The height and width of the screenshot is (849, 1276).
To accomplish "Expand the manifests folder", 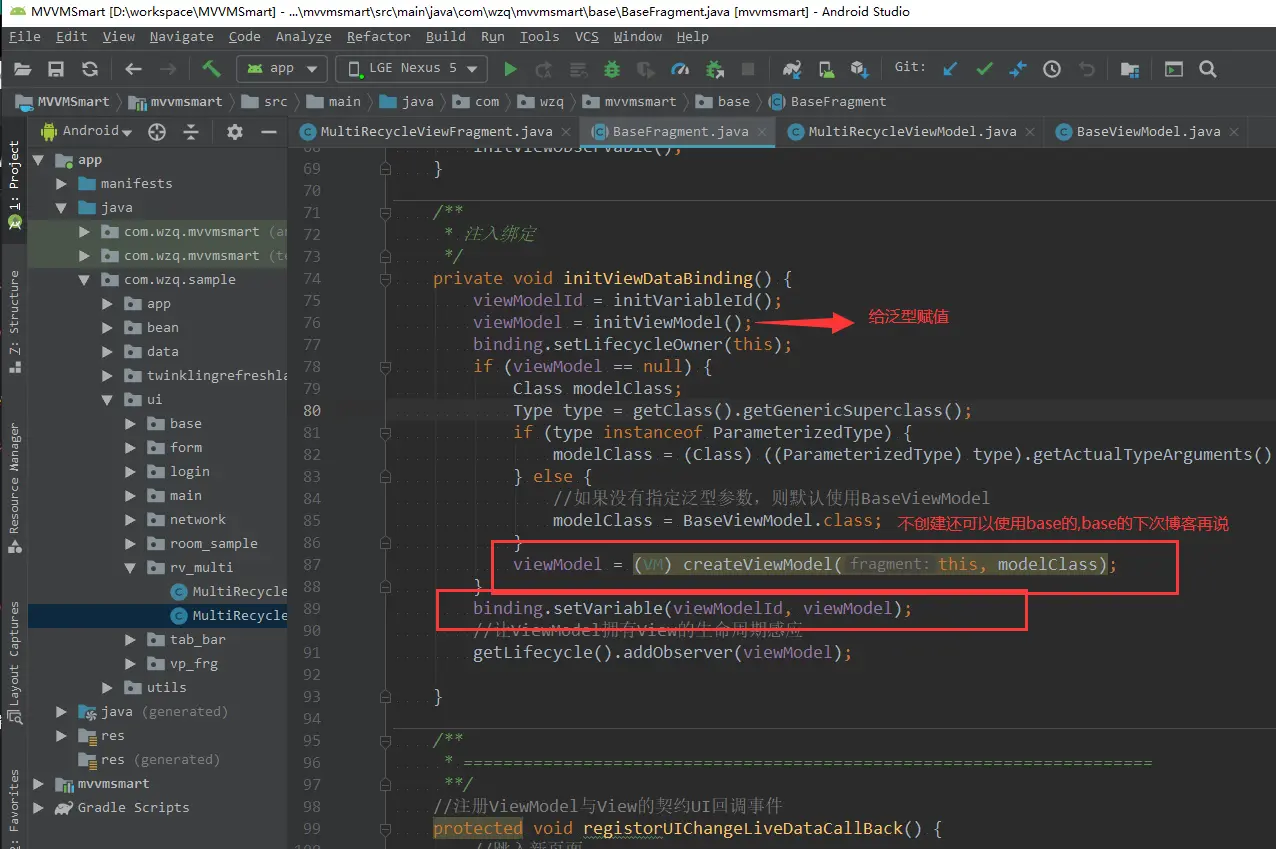I will [x=62, y=184].
